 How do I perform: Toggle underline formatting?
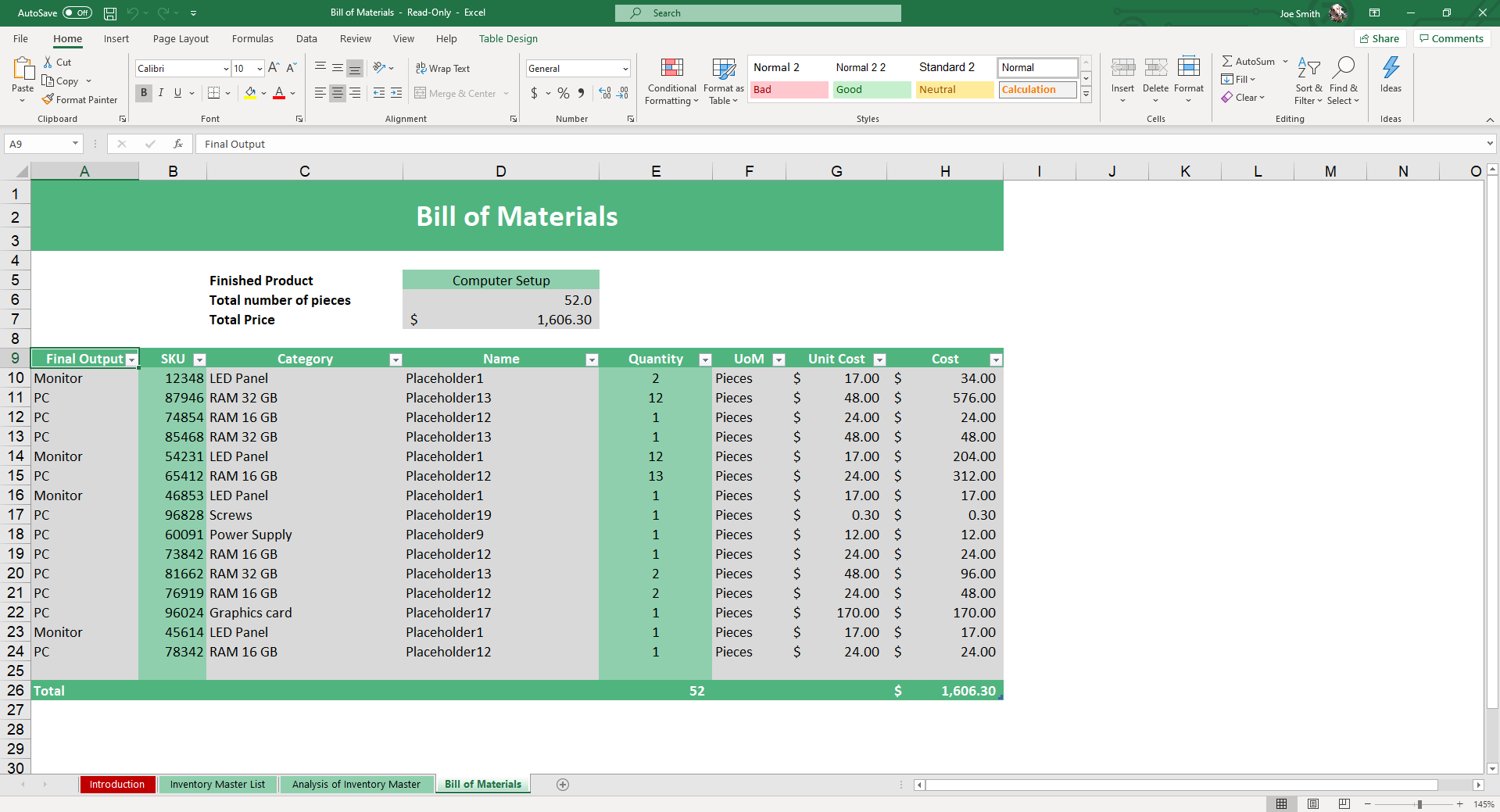[x=177, y=93]
